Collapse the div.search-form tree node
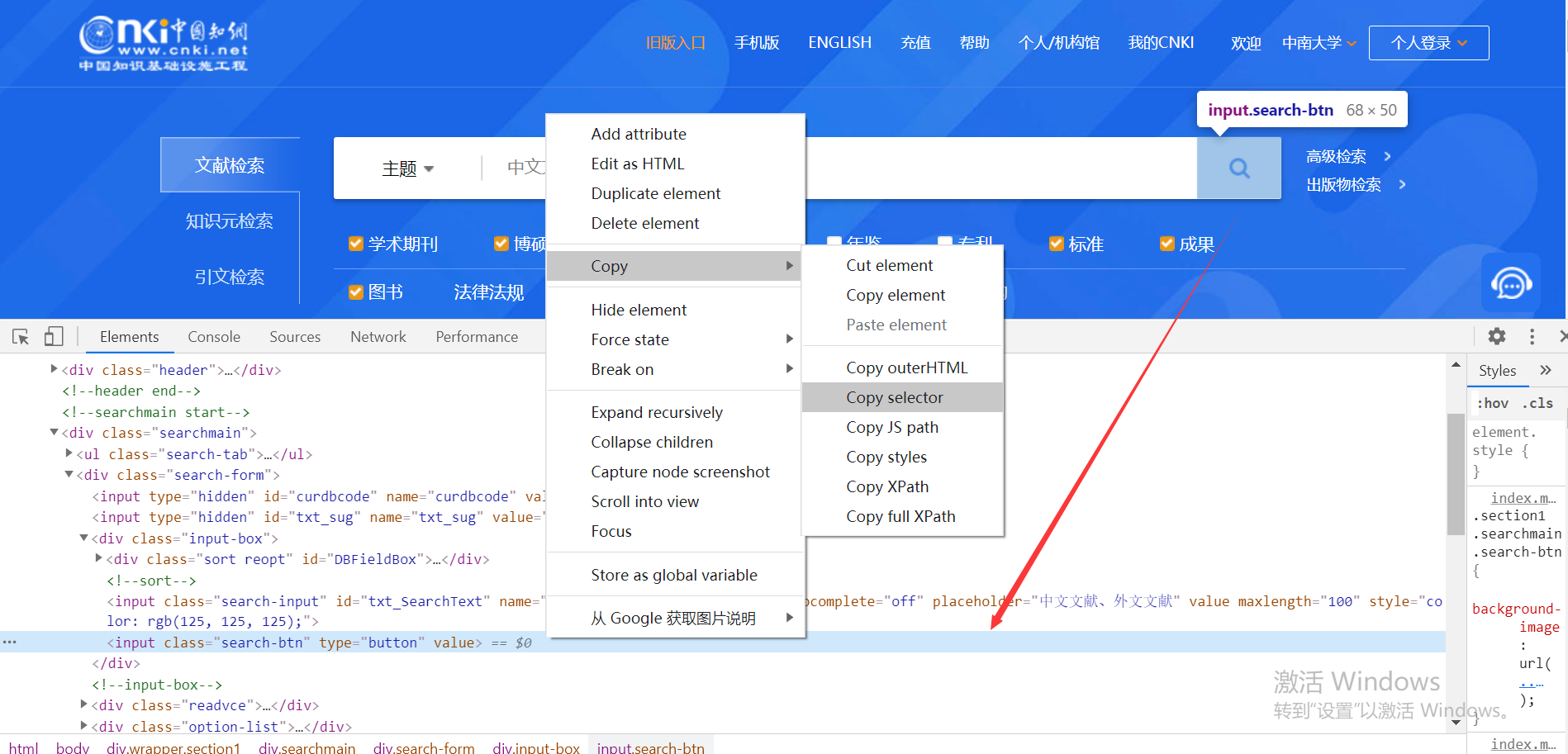This screenshot has height=754, width=1568. coord(69,474)
